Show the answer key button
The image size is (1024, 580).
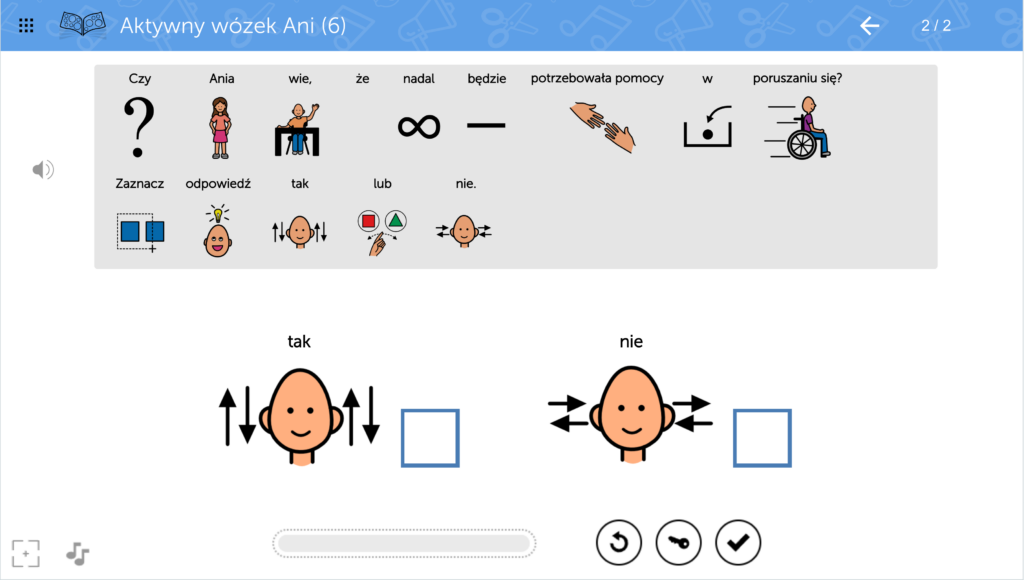(x=679, y=542)
